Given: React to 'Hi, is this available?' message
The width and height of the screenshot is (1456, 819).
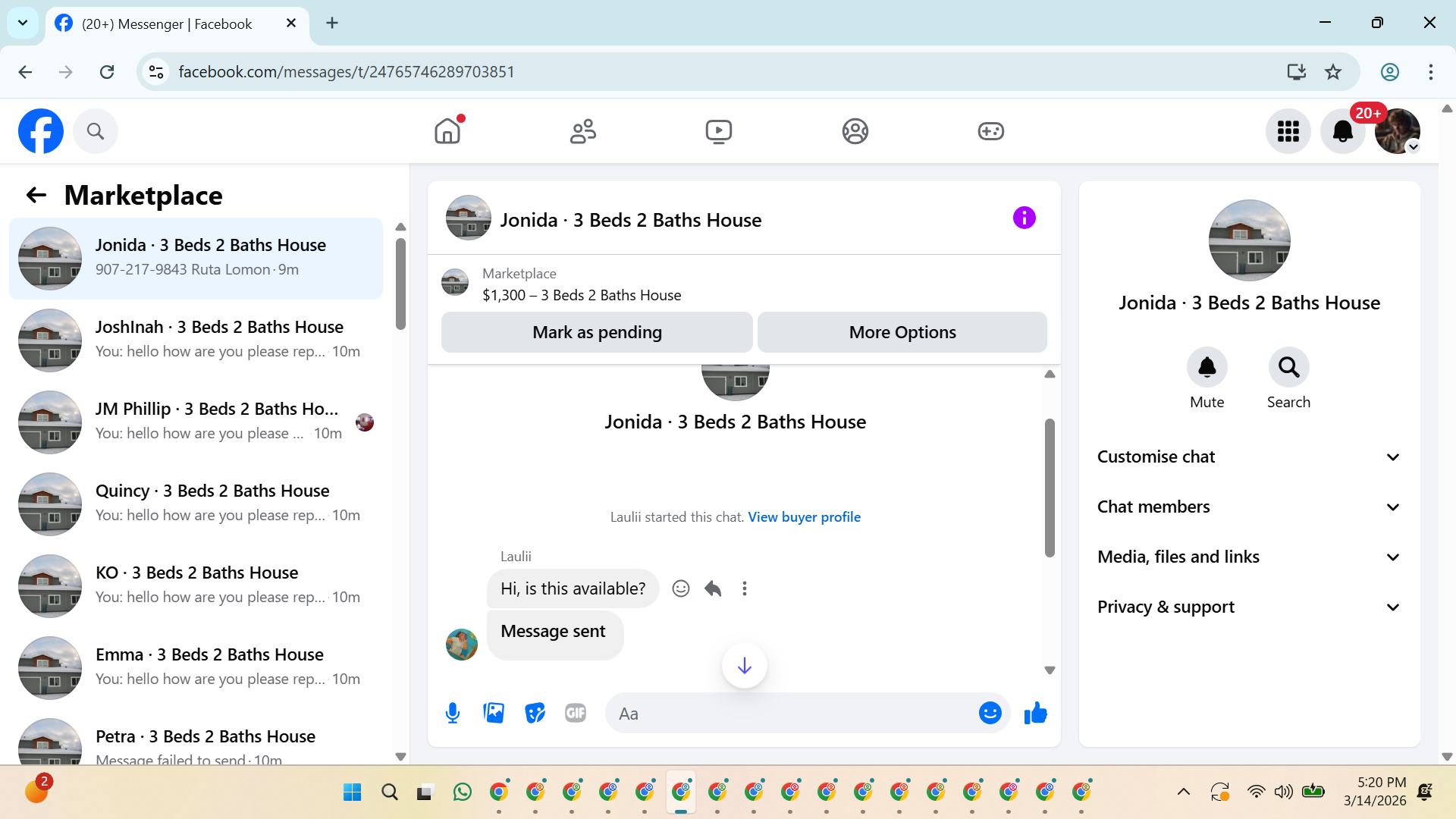Looking at the screenshot, I should [x=681, y=589].
